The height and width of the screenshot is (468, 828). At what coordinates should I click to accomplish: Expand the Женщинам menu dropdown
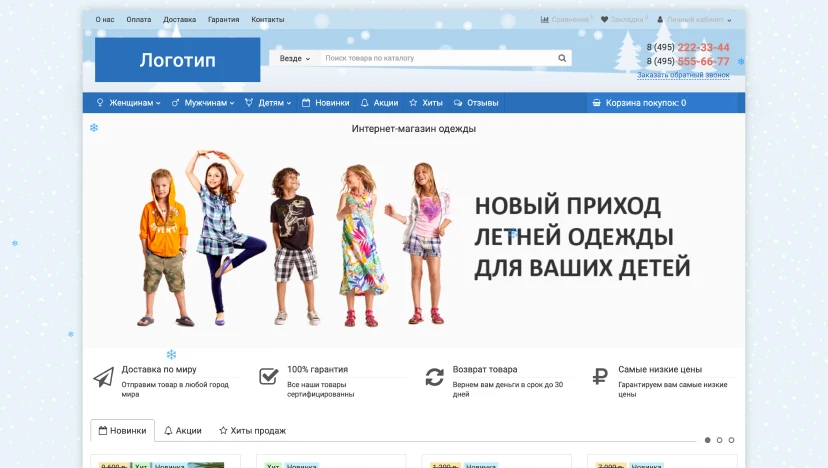[x=128, y=102]
